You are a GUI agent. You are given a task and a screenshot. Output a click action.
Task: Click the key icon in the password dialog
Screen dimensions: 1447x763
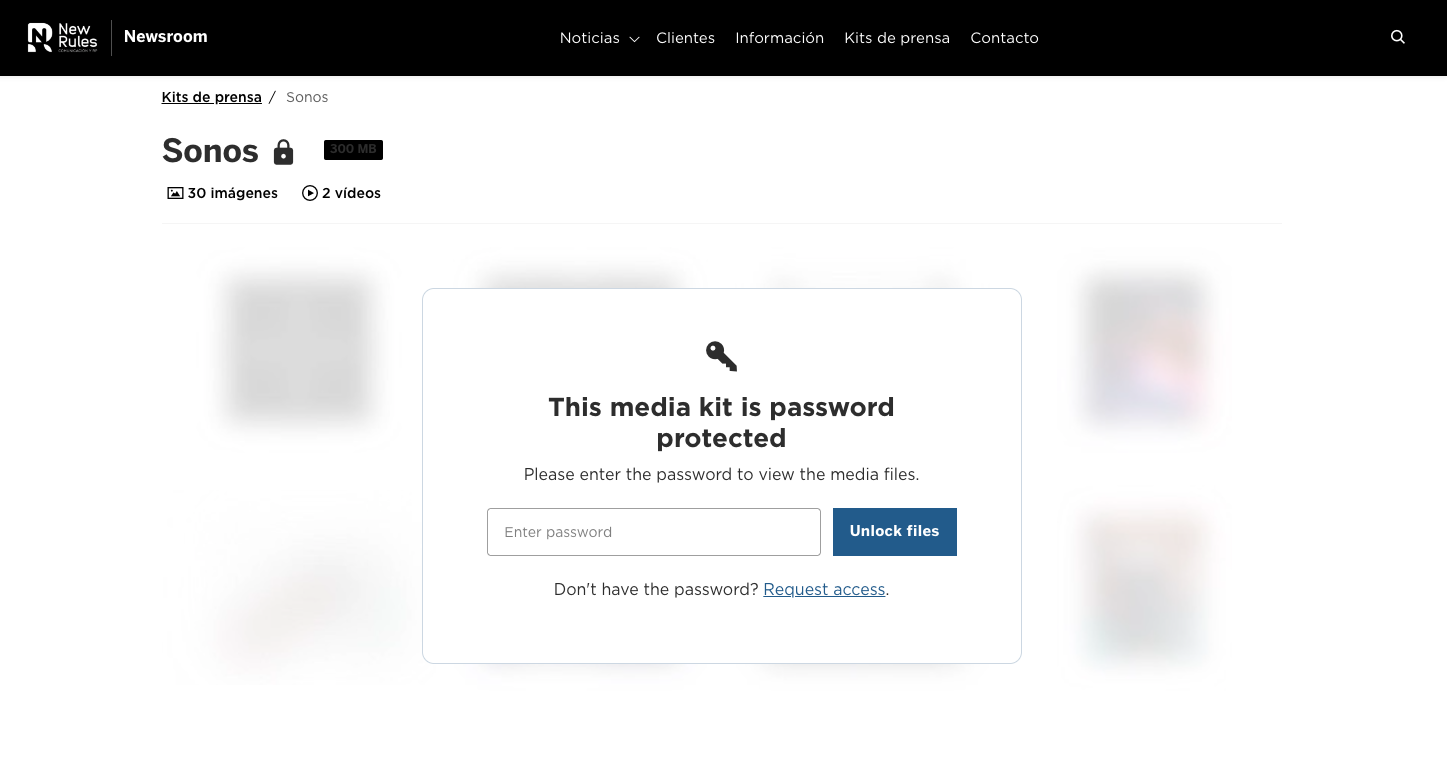pos(721,356)
